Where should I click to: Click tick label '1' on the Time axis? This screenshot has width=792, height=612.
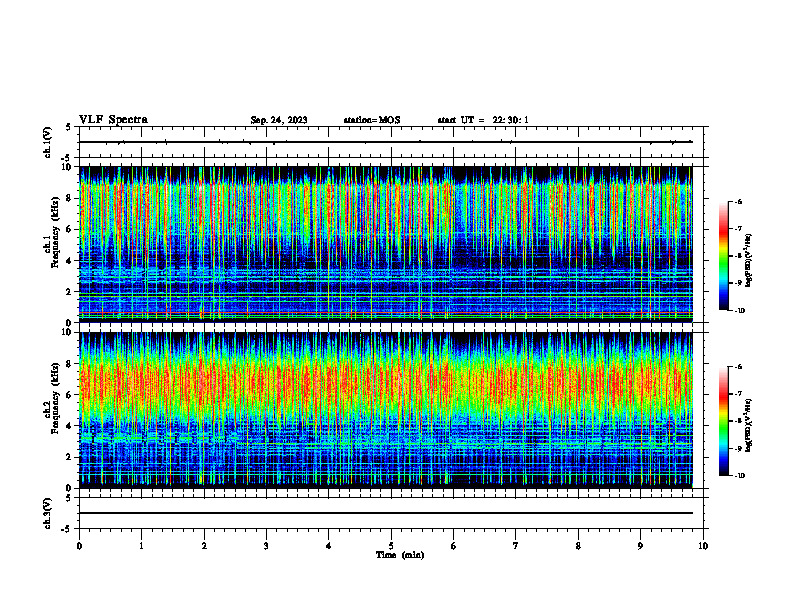[x=141, y=546]
